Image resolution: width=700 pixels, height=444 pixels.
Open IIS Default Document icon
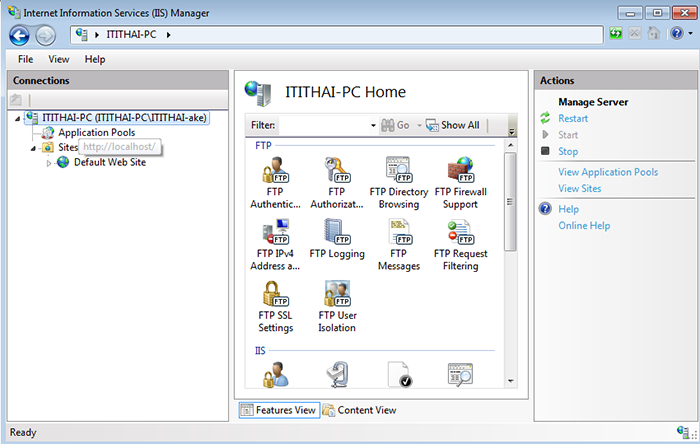click(x=399, y=374)
